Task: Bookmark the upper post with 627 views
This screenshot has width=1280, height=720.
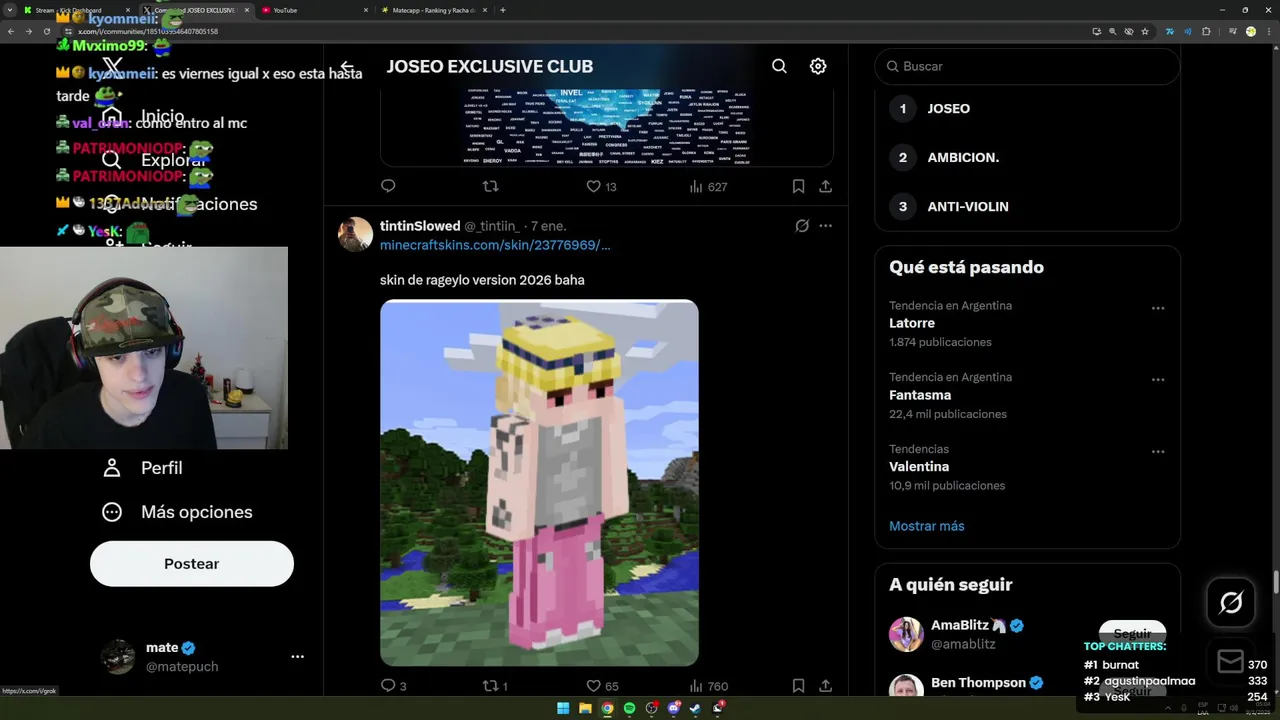Action: [x=798, y=186]
